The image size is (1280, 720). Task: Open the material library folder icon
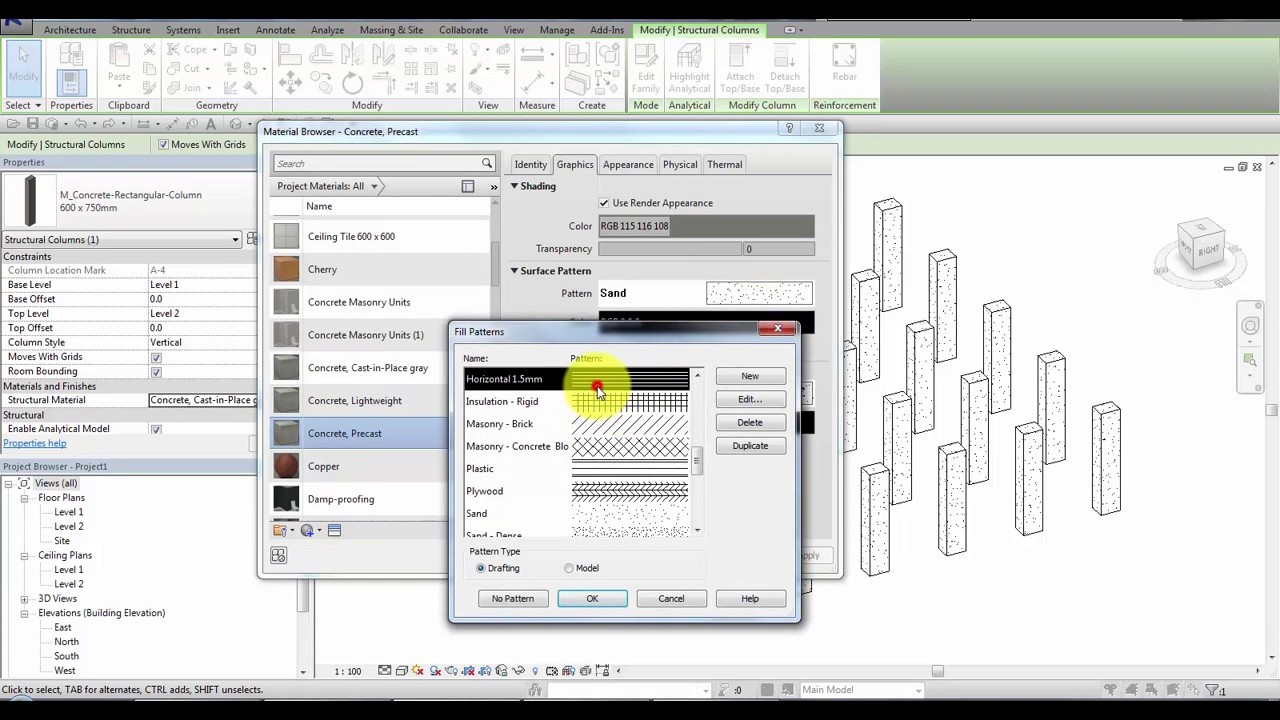(280, 531)
